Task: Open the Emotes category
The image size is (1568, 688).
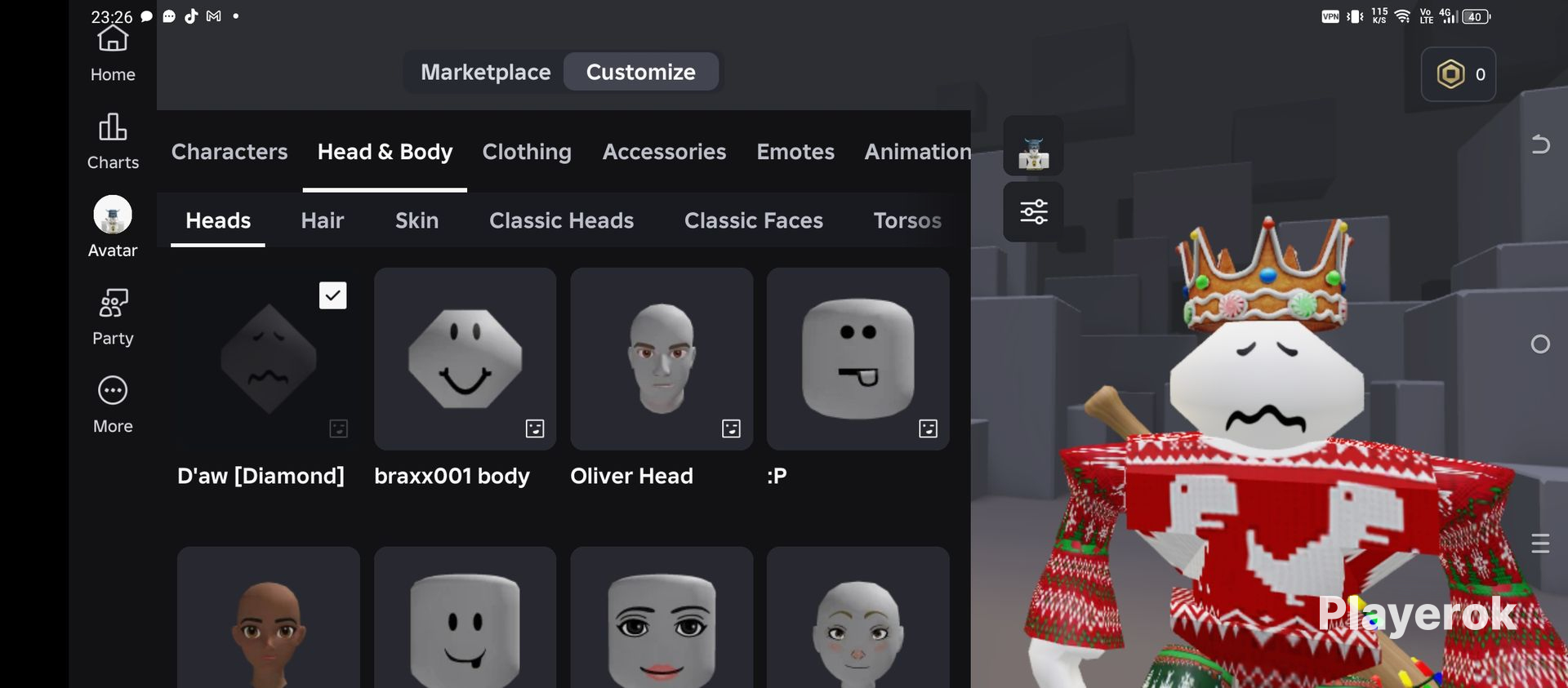Action: 795,152
